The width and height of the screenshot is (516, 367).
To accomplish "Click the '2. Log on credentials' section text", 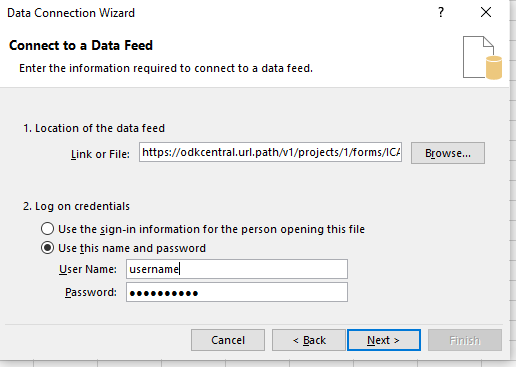I will (76, 206).
